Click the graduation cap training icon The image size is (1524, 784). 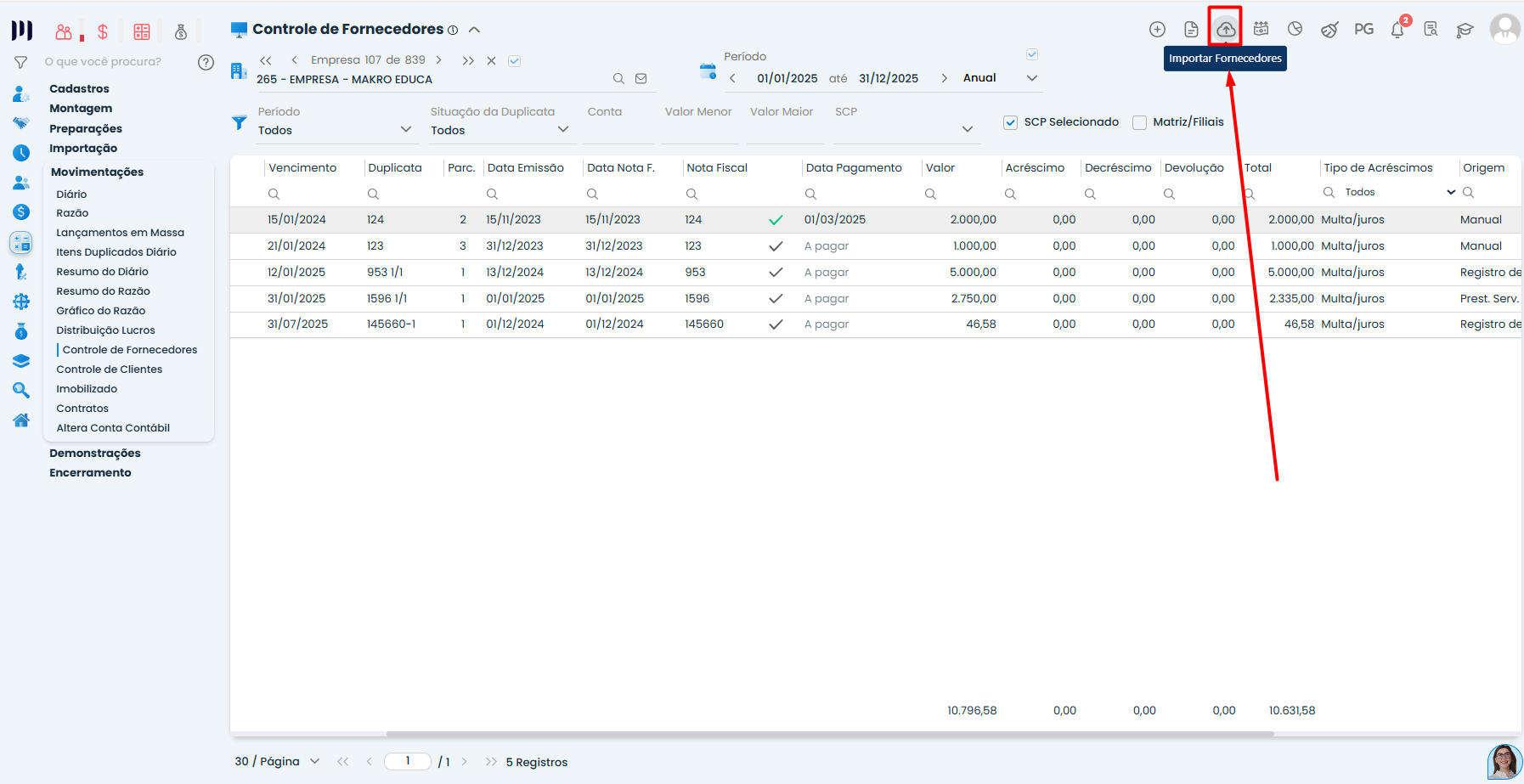tap(1465, 30)
